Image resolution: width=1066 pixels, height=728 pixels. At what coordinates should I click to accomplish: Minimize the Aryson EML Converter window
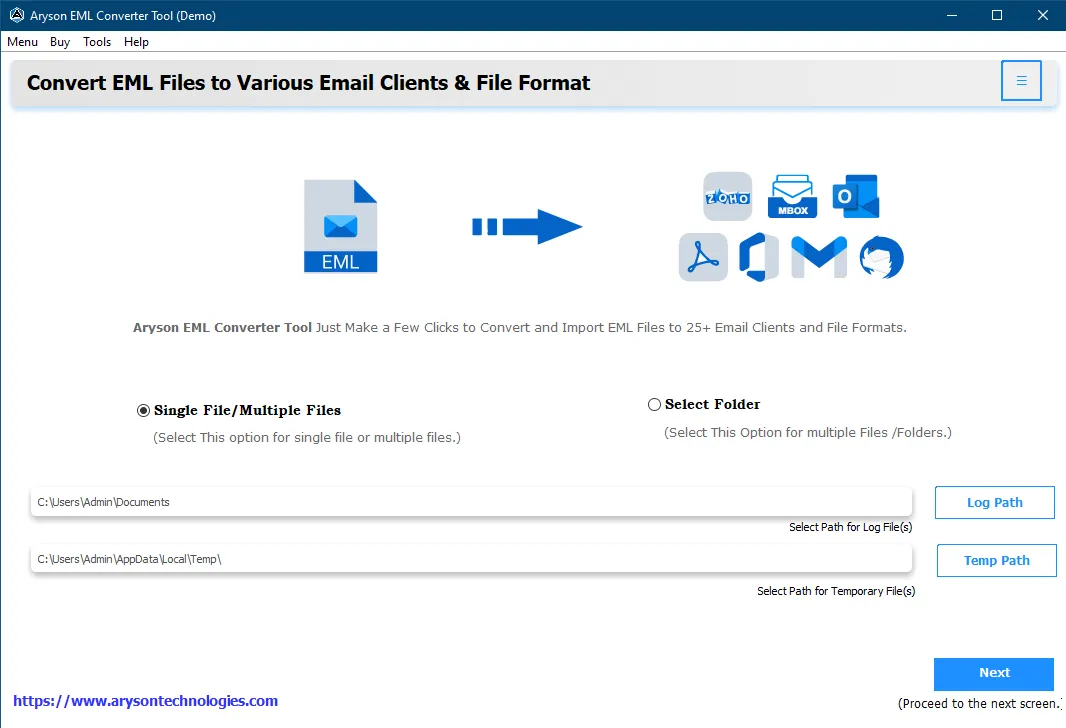(952, 15)
